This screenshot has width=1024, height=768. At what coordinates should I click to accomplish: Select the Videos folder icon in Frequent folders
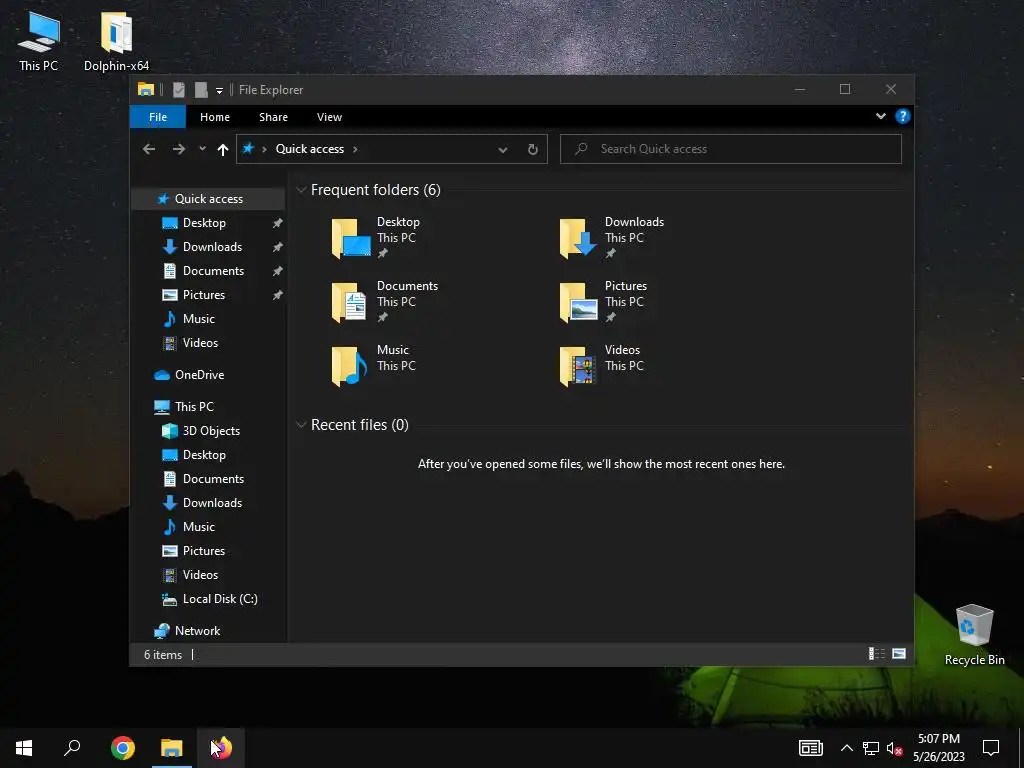coord(578,366)
